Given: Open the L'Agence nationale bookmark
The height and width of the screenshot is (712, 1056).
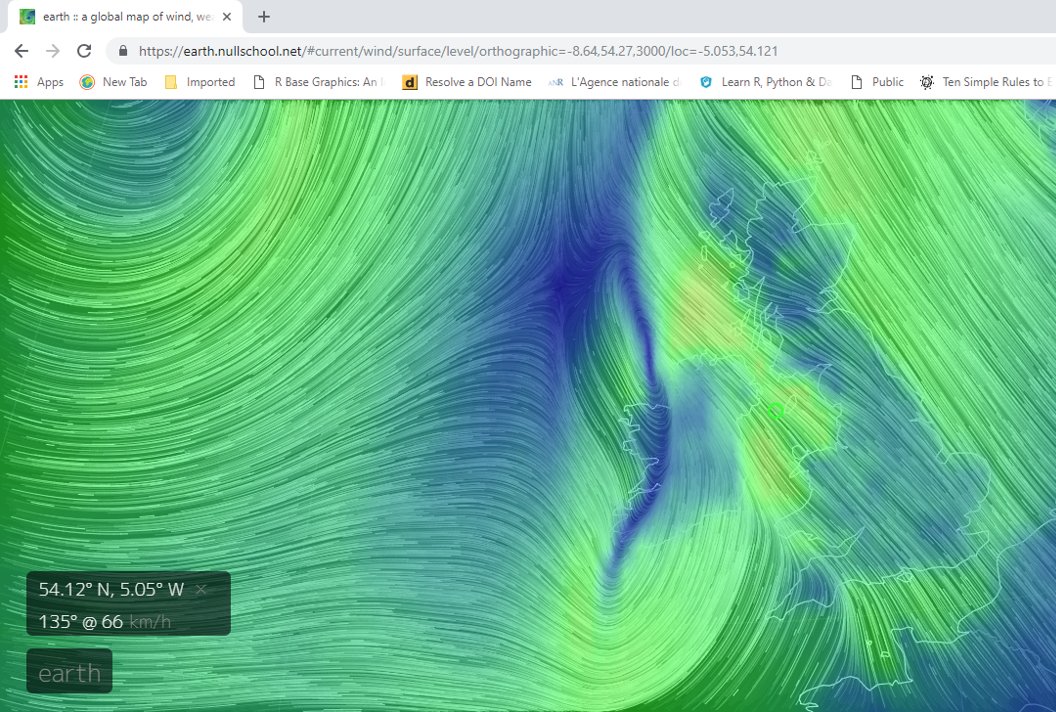Looking at the screenshot, I should pyautogui.click(x=614, y=82).
